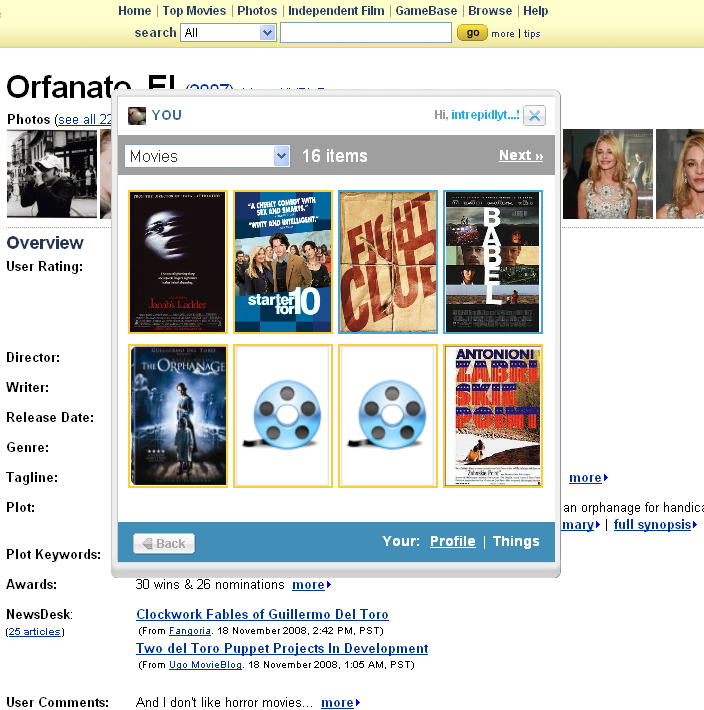Image resolution: width=704 pixels, height=710 pixels.
Task: Click the user avatar icon beside YOU
Action: [x=137, y=115]
